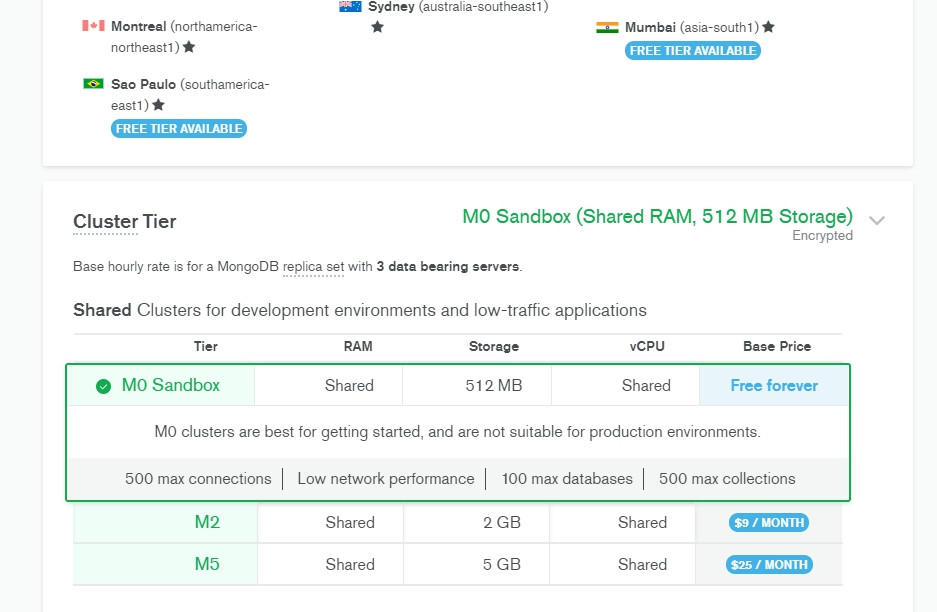Viewport: 937px width, 612px height.
Task: Click the $25 / MONTH price badge
Action: 769,564
